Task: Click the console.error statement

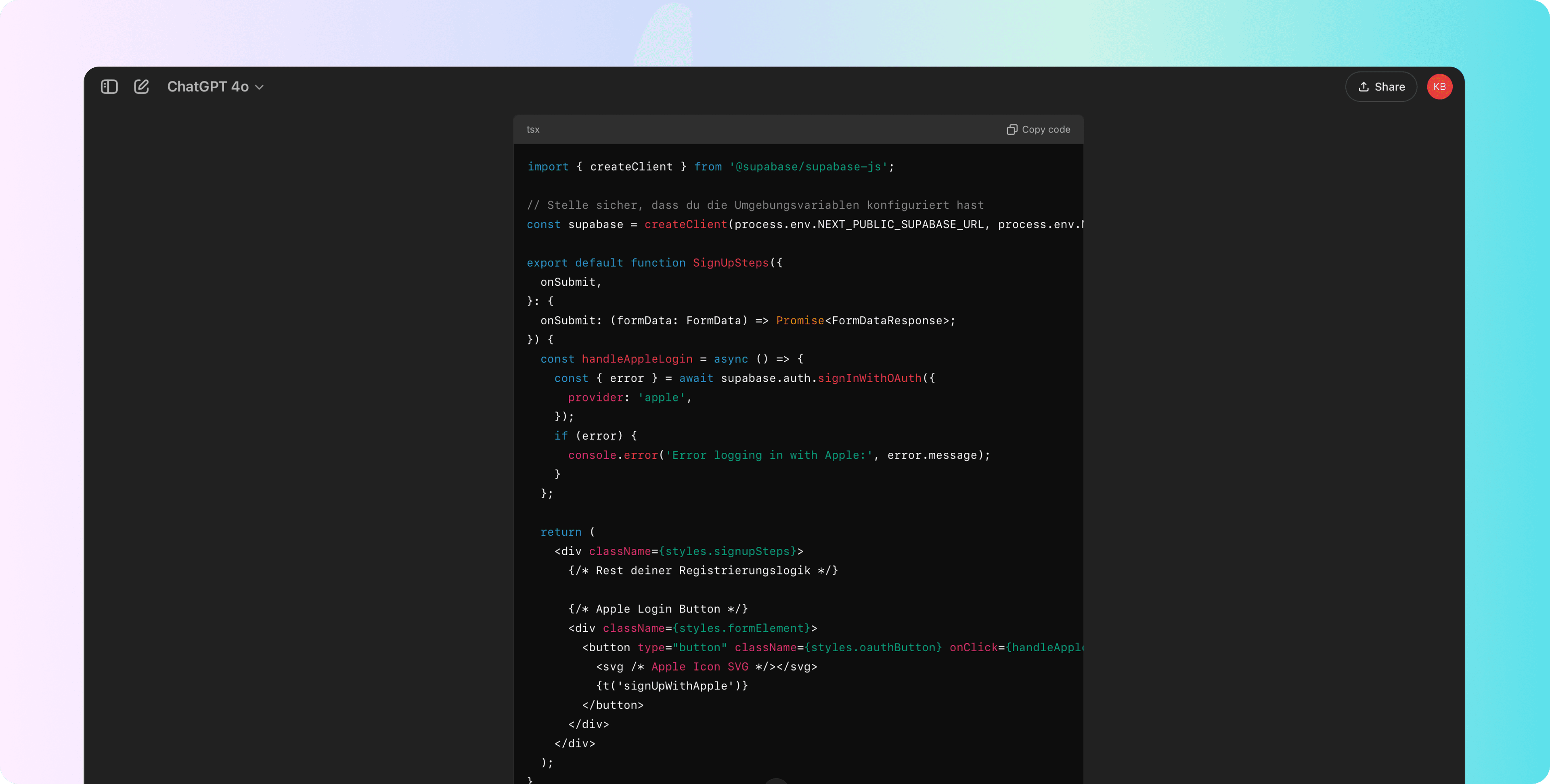Action: click(613, 456)
